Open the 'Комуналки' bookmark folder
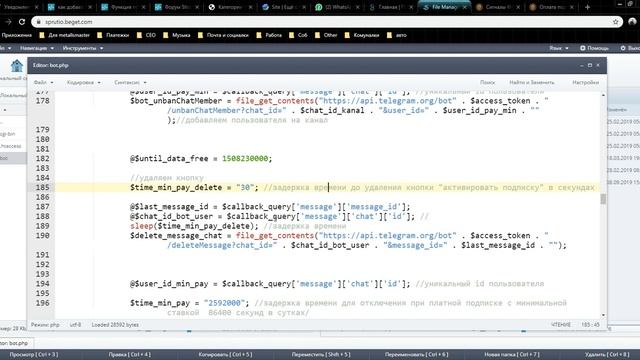Screen dimensions: 640x360 pyautogui.click(x=362, y=35)
